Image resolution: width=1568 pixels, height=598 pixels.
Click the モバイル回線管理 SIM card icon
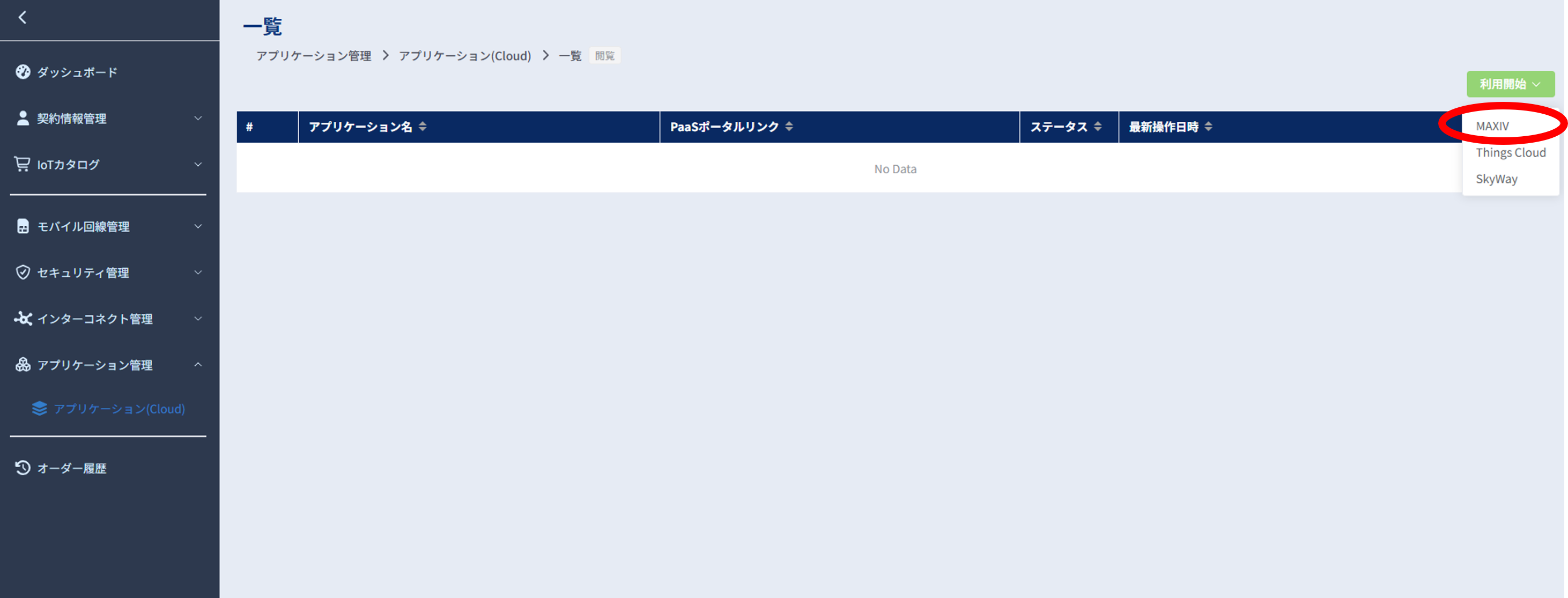(x=23, y=226)
